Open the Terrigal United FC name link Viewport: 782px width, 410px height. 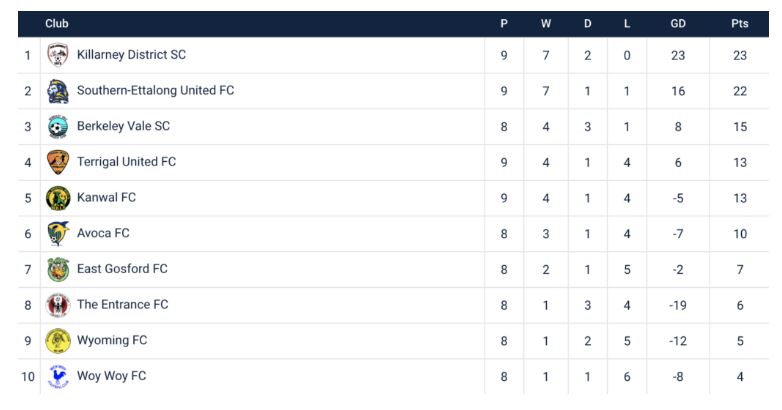tap(126, 162)
